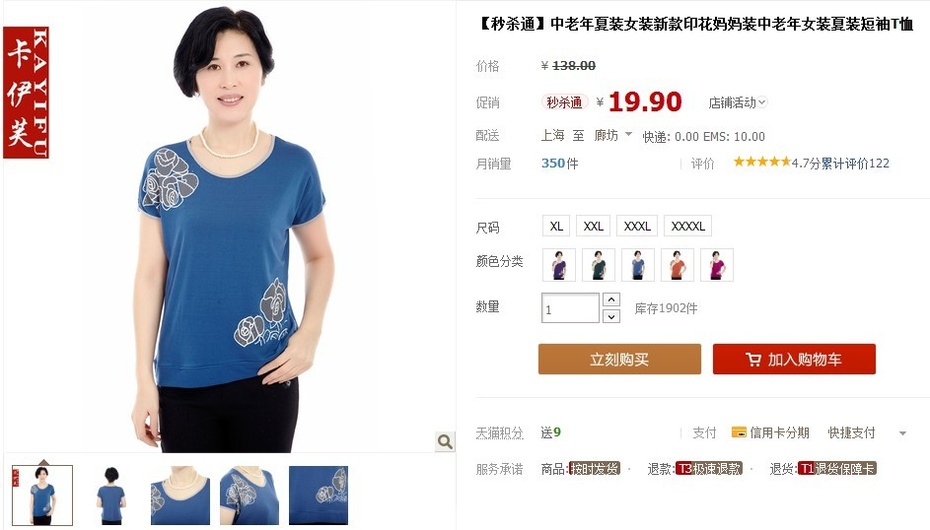Click the five-star rating icons

[x=762, y=162]
